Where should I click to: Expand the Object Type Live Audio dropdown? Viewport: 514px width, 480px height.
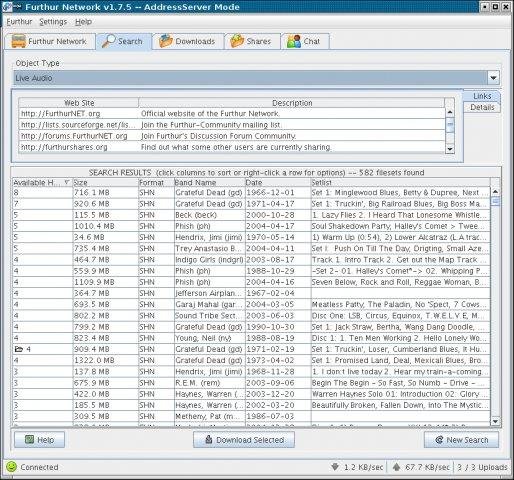tap(493, 78)
